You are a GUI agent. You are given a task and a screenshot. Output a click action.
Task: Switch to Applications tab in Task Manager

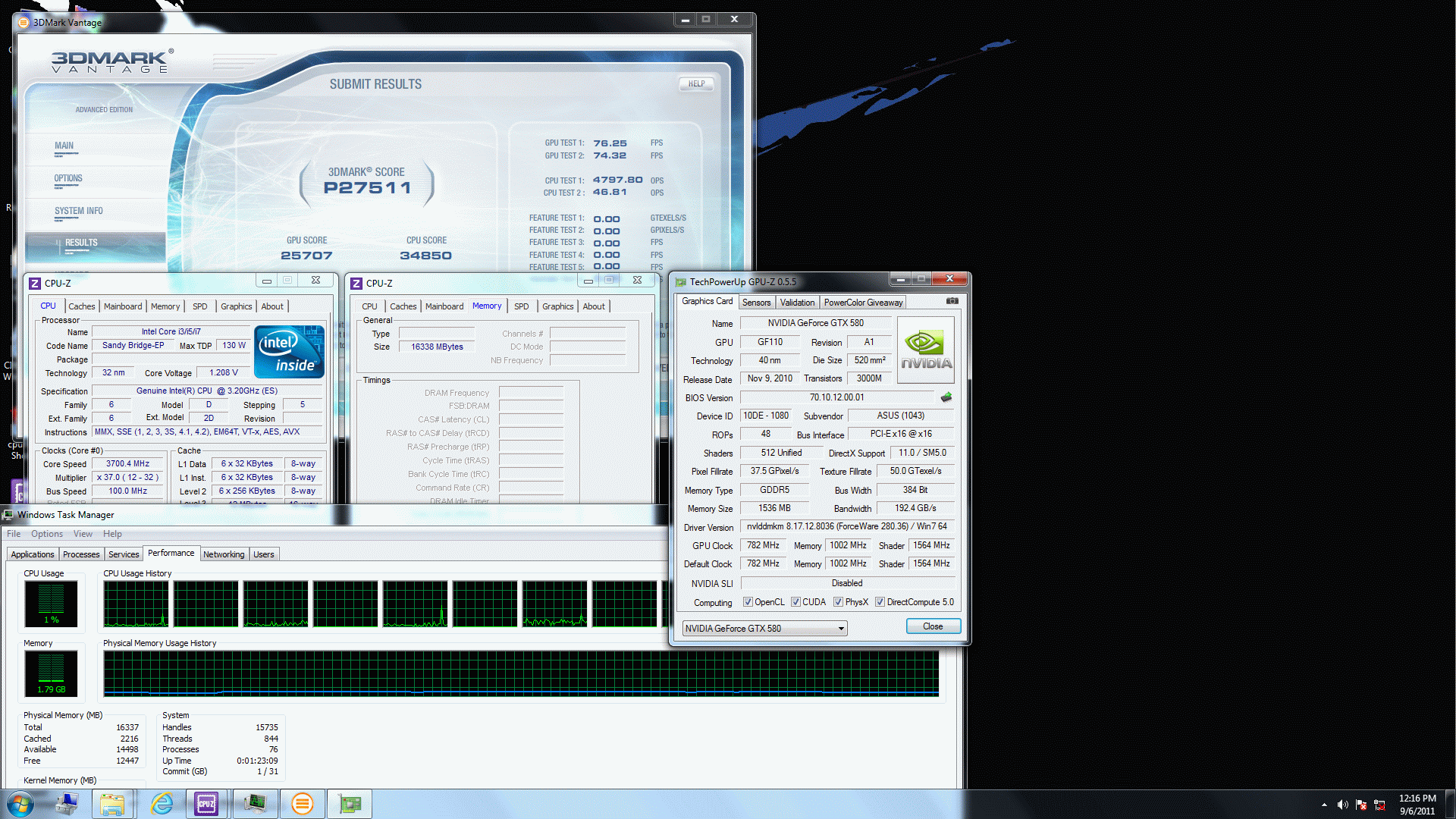point(33,554)
